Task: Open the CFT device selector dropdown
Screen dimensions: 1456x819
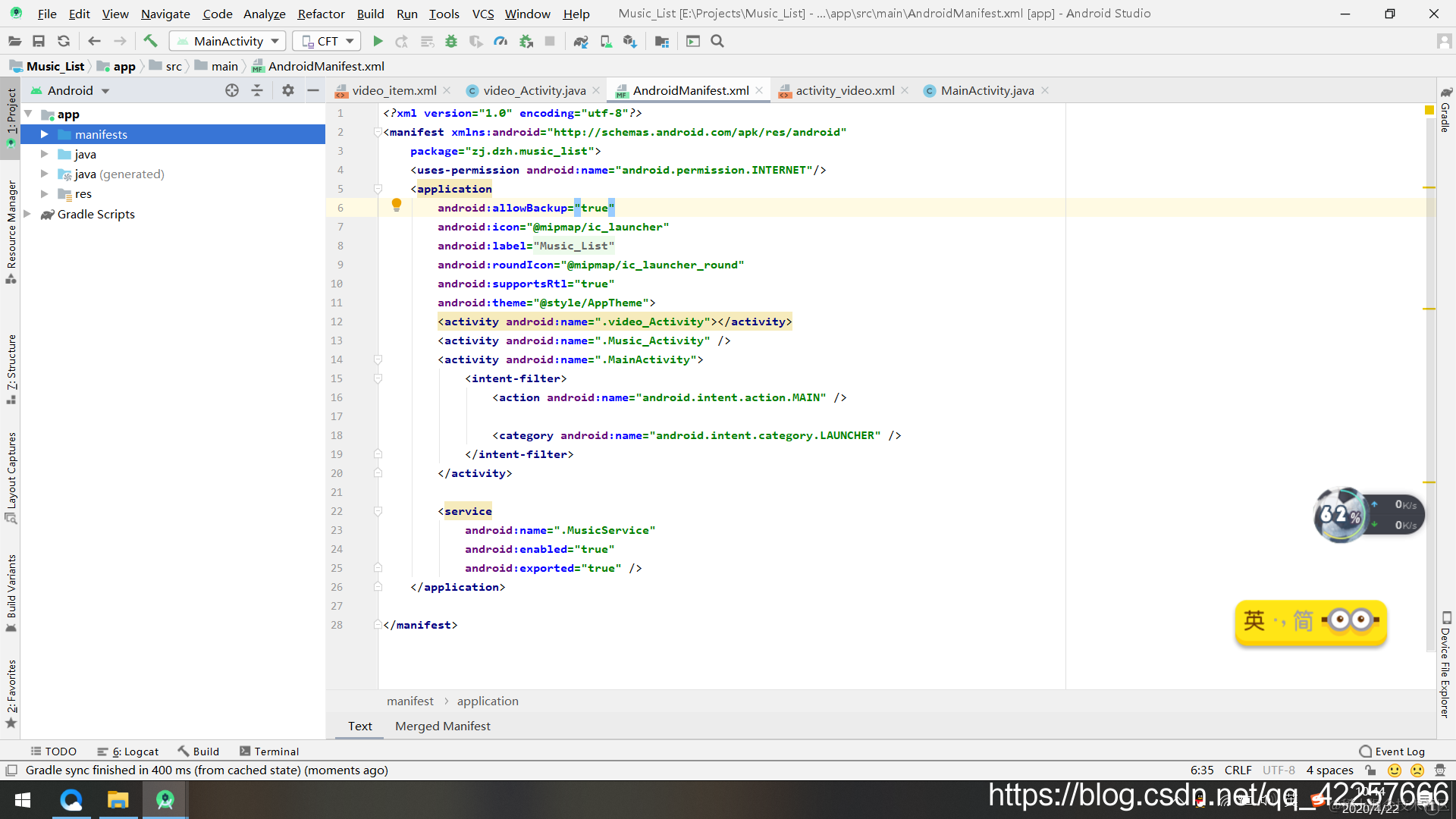Action: 328,41
